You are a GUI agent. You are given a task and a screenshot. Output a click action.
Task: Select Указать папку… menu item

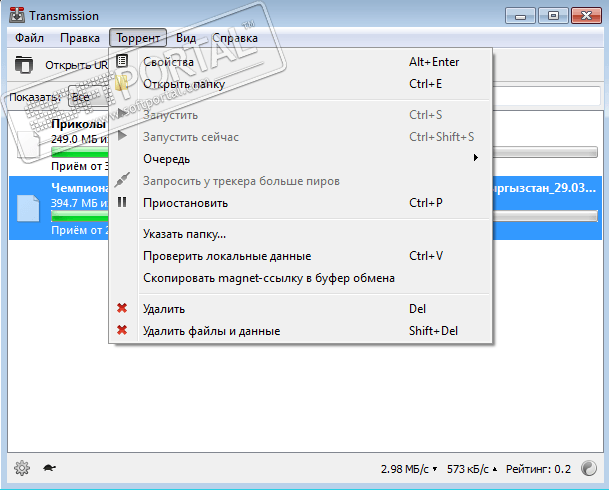[x=300, y=234]
